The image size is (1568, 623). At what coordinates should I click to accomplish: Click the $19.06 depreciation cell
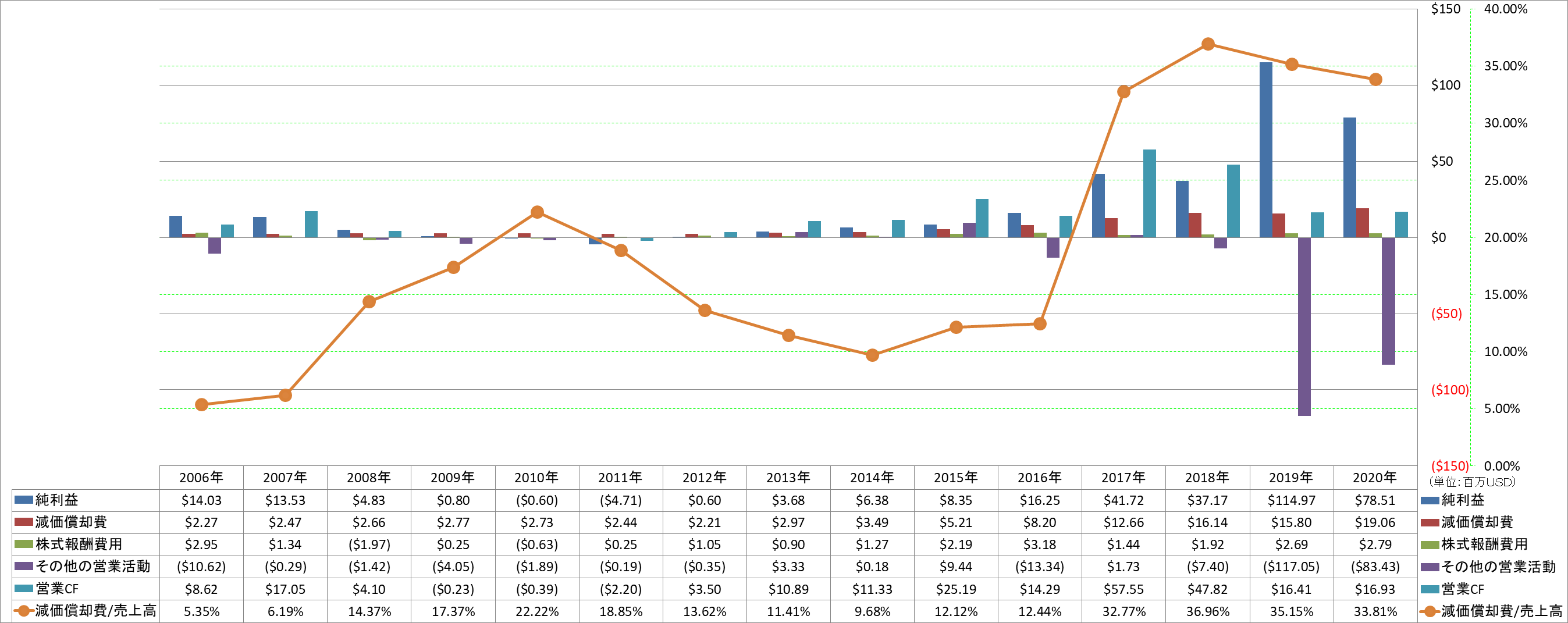pyautogui.click(x=1375, y=522)
